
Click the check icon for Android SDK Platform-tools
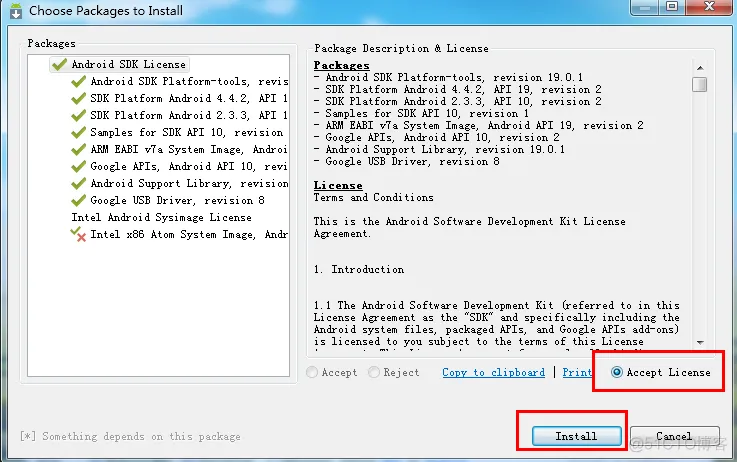[78, 81]
